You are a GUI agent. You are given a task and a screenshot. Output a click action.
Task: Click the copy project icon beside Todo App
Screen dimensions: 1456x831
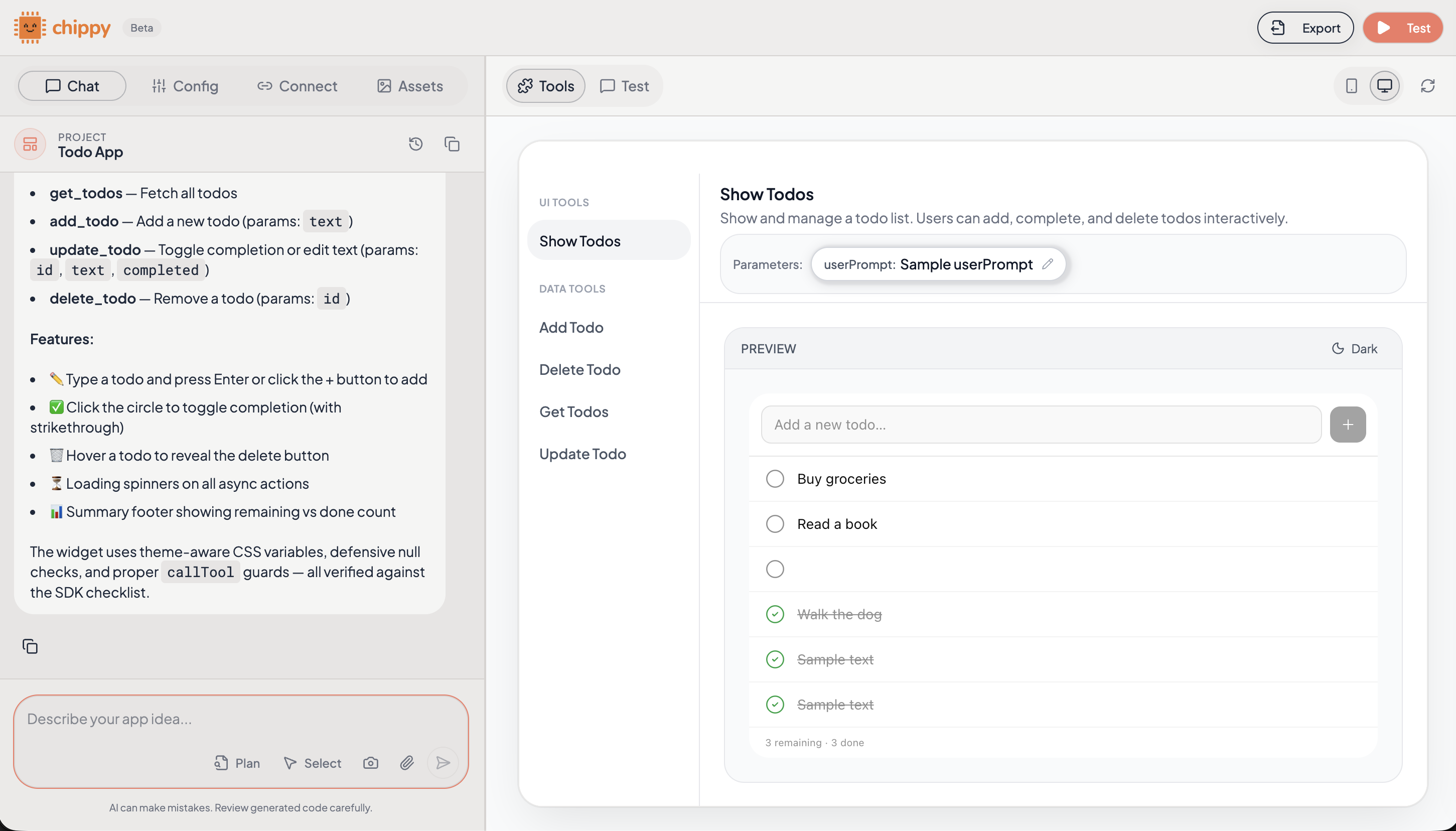click(x=452, y=144)
